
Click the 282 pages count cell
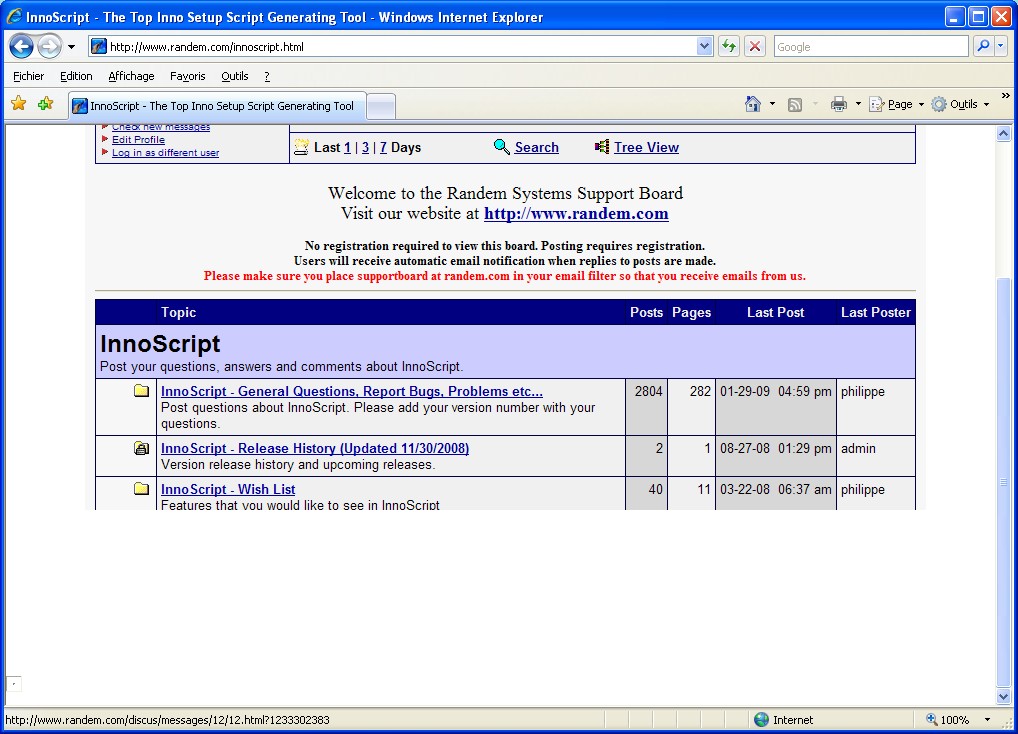pyautogui.click(x=691, y=407)
